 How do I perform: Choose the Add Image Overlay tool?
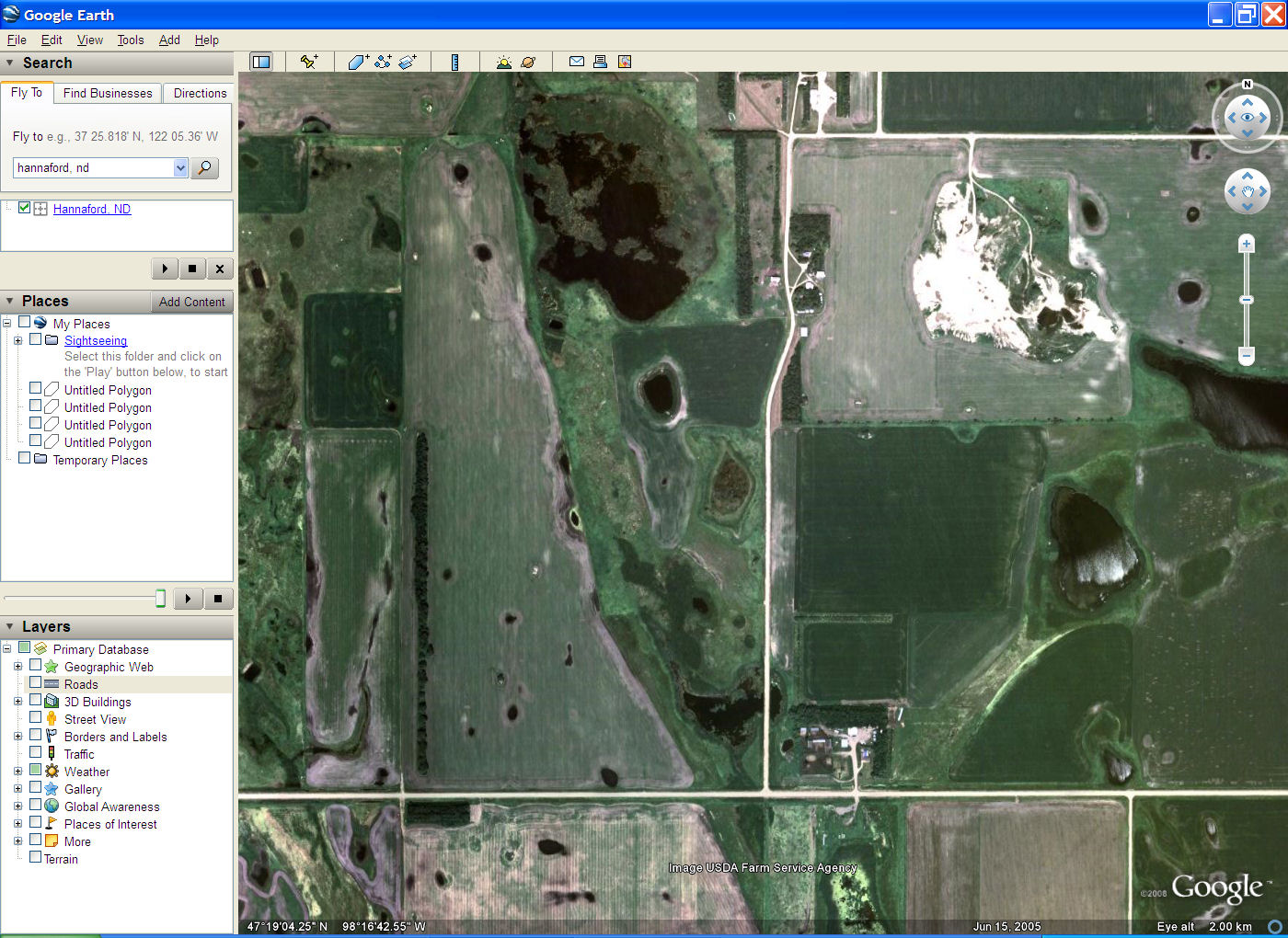point(408,62)
